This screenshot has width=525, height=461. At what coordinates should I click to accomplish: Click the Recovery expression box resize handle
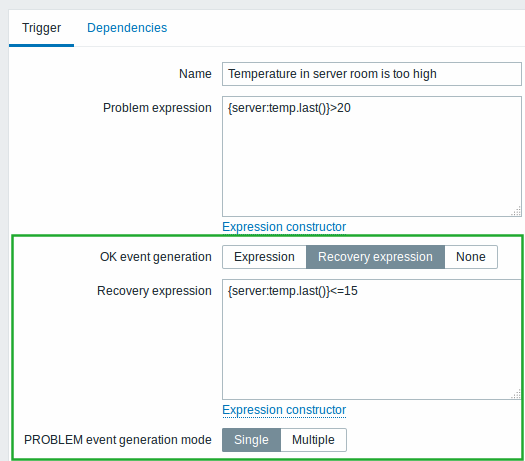click(516, 394)
